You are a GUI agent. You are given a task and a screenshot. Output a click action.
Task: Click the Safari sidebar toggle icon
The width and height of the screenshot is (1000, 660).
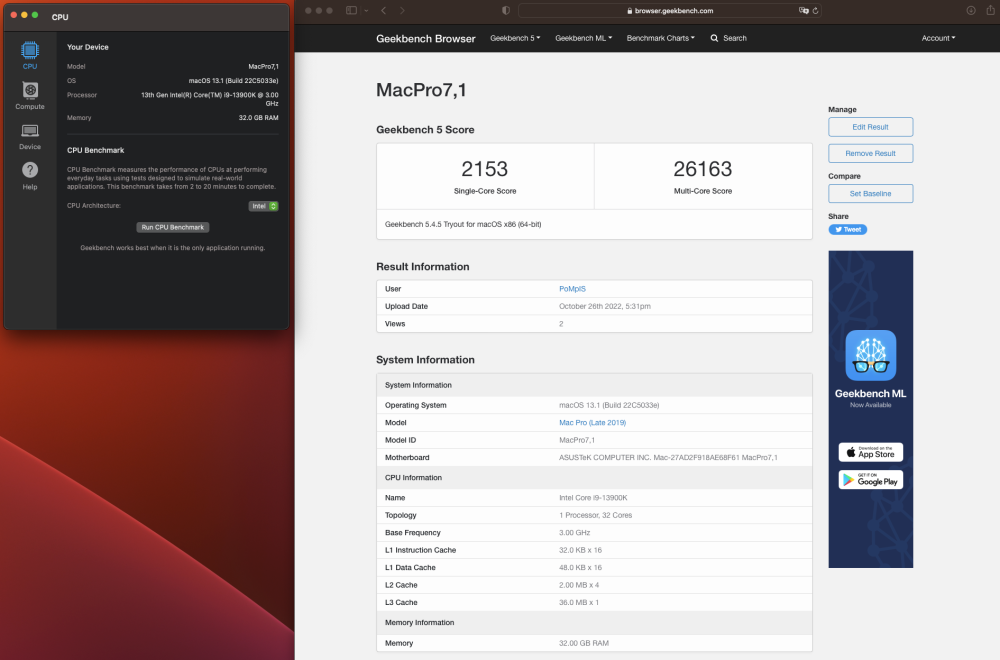tap(351, 10)
